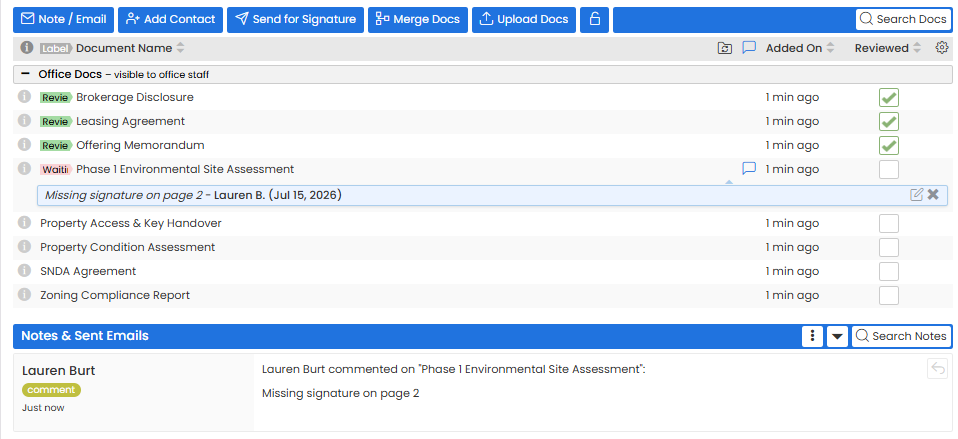This screenshot has width=958, height=439.
Task: Open three-dot menu in Notes & Sent Emails
Action: pos(812,336)
